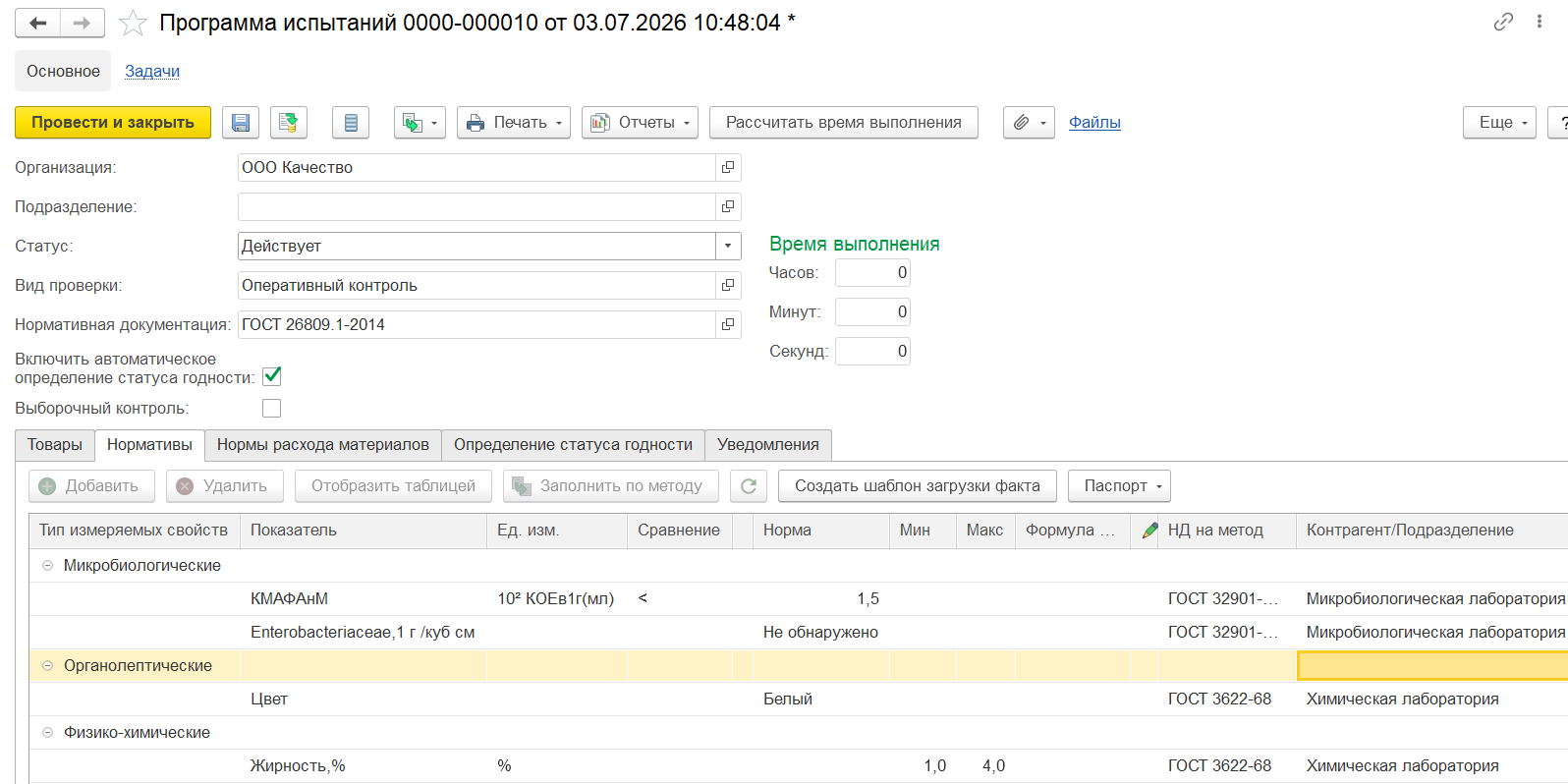Image resolution: width=1568 pixels, height=784 pixels.
Task: Open the Нормы расхода материалов tab
Action: [323, 445]
